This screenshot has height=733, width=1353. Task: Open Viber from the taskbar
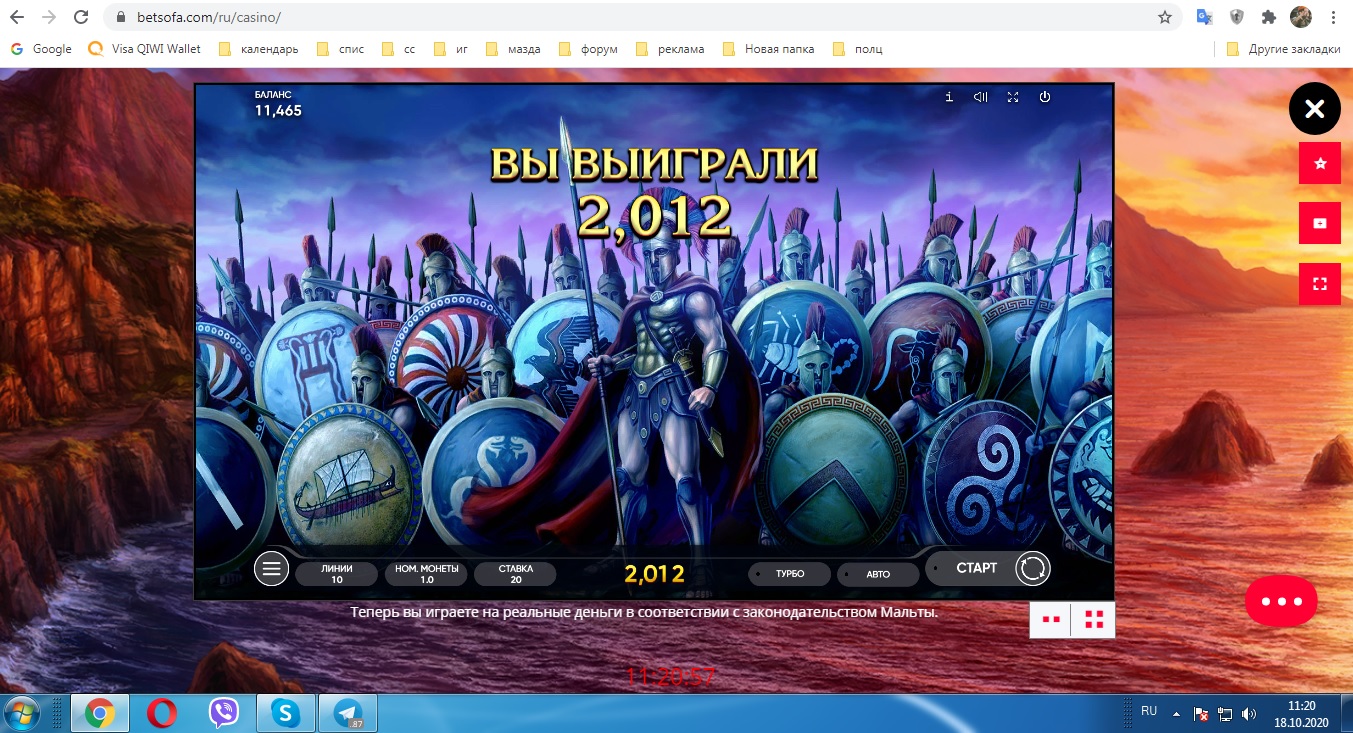tap(224, 713)
